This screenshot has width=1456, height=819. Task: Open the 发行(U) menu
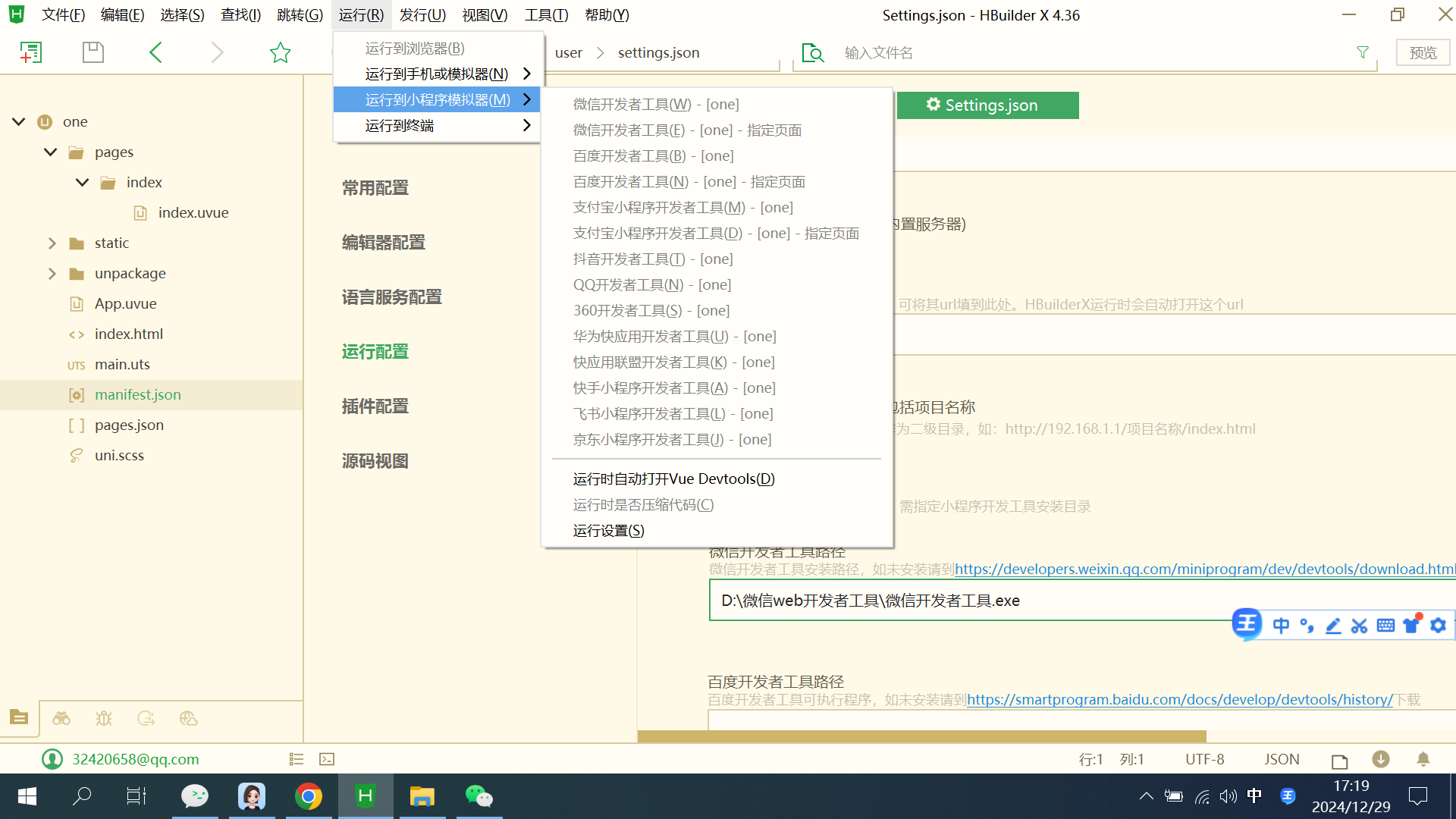click(x=422, y=15)
